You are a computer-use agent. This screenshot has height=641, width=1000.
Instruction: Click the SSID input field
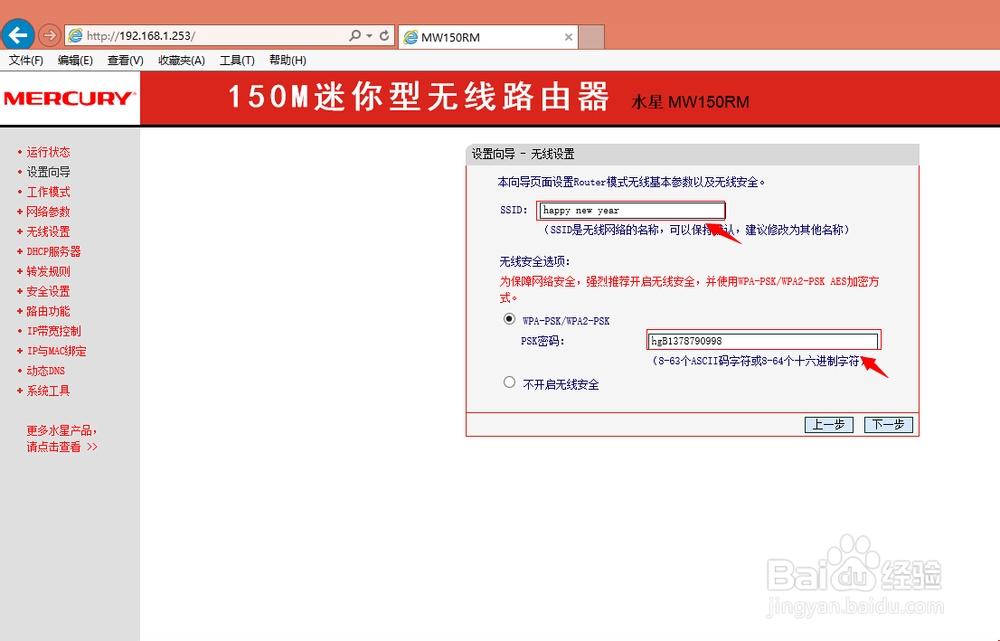pos(632,210)
